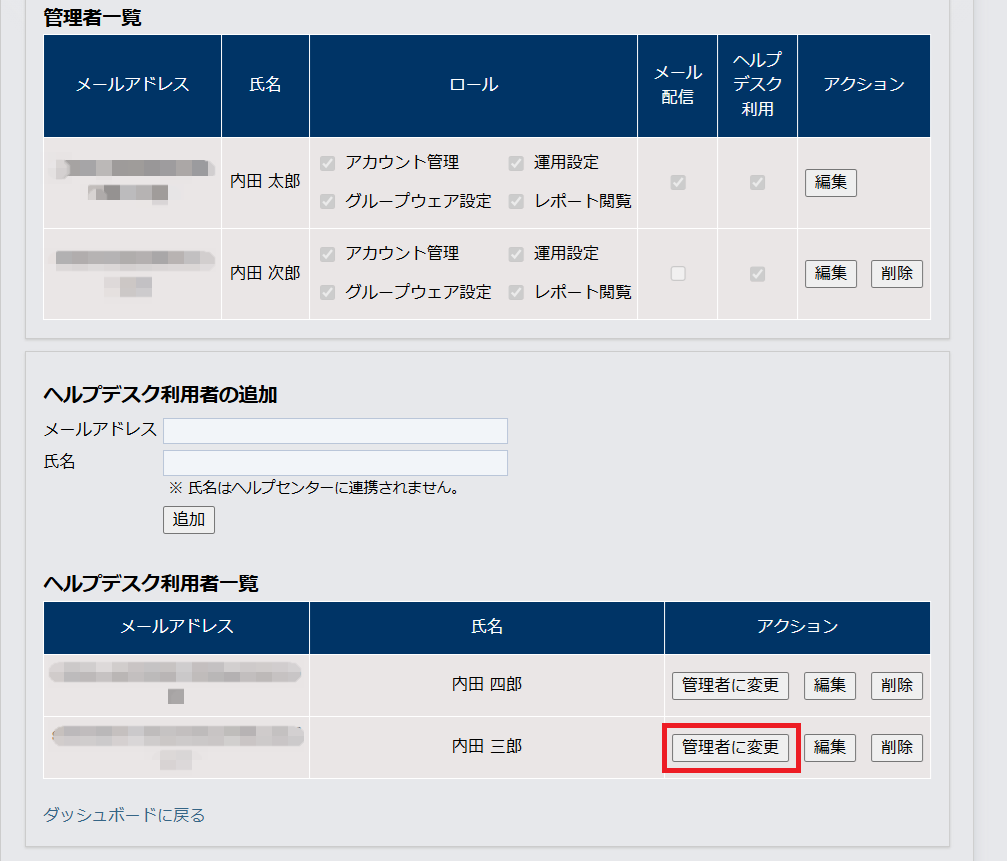Click 管理者に変更 for 内田 四郎
The width and height of the screenshot is (1007, 861).
pyautogui.click(x=730, y=685)
